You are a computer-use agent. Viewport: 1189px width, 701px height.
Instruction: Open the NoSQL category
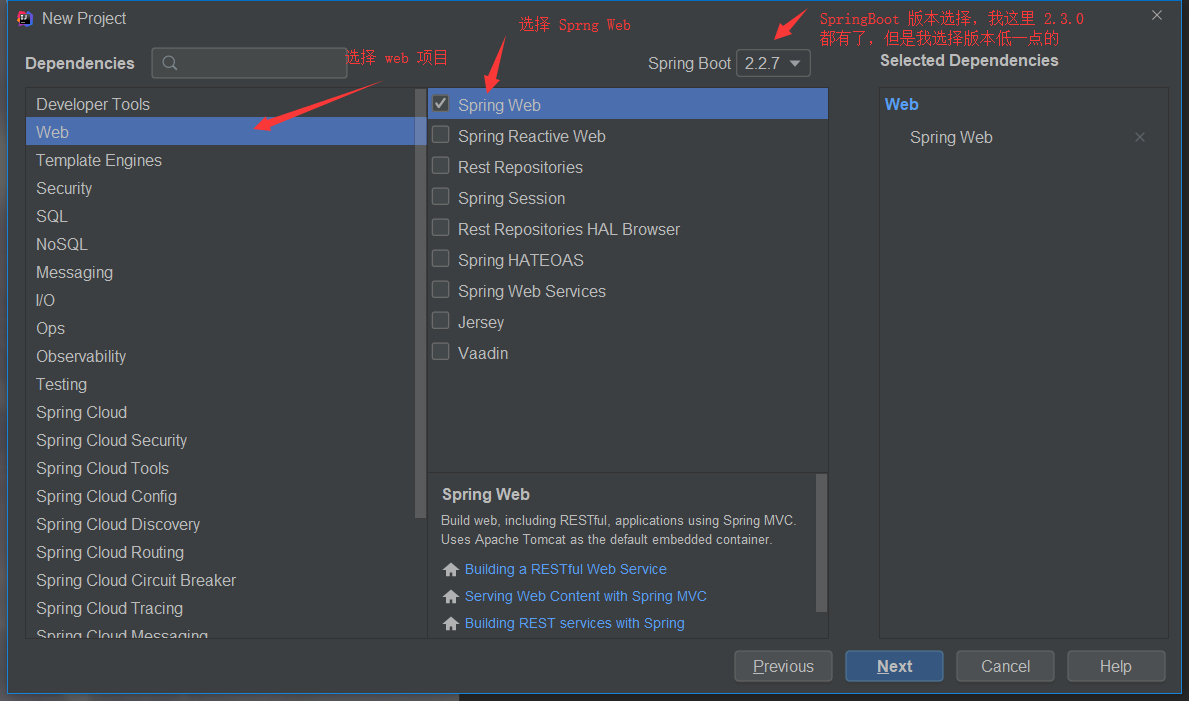220,244
